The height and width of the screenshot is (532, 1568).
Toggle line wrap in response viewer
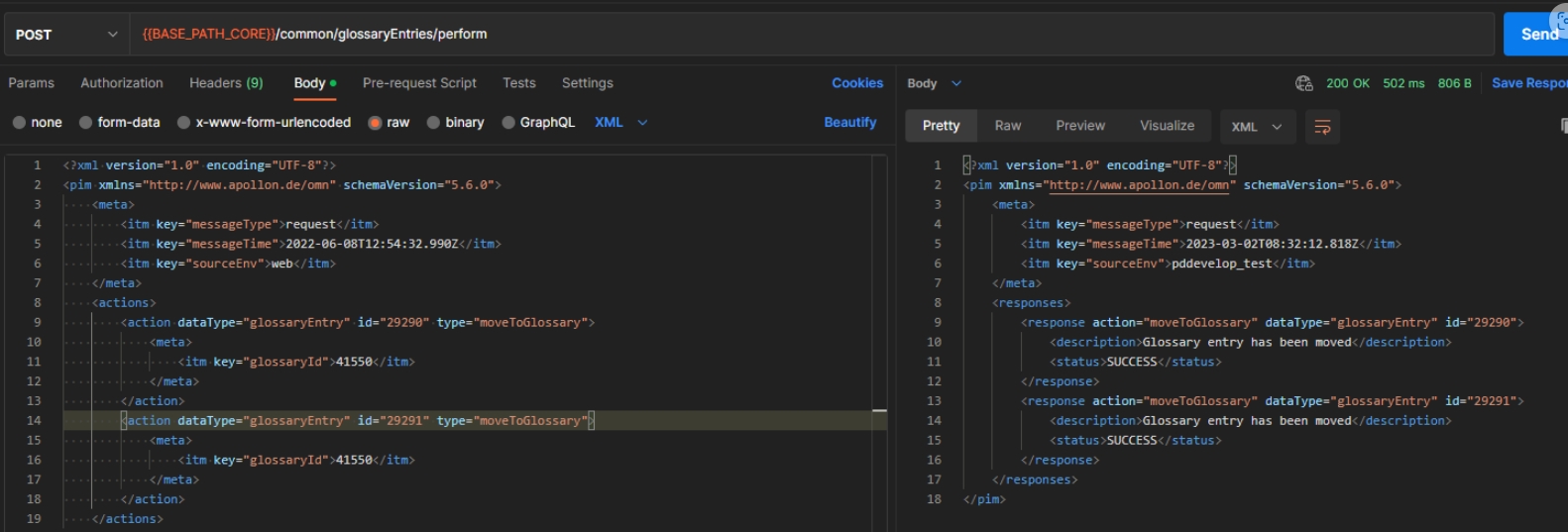click(1321, 127)
